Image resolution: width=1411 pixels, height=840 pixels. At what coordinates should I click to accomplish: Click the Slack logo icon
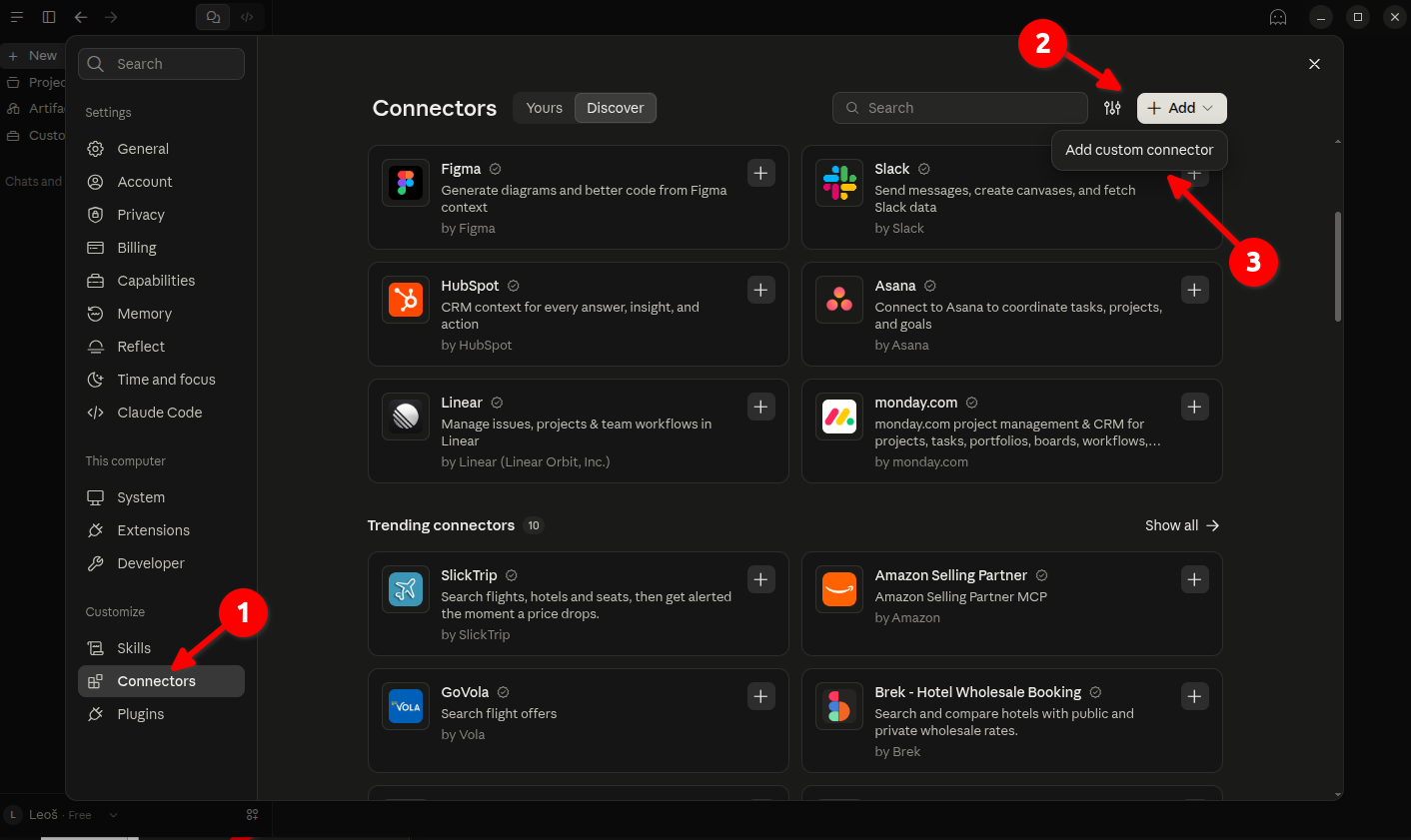coord(839,182)
